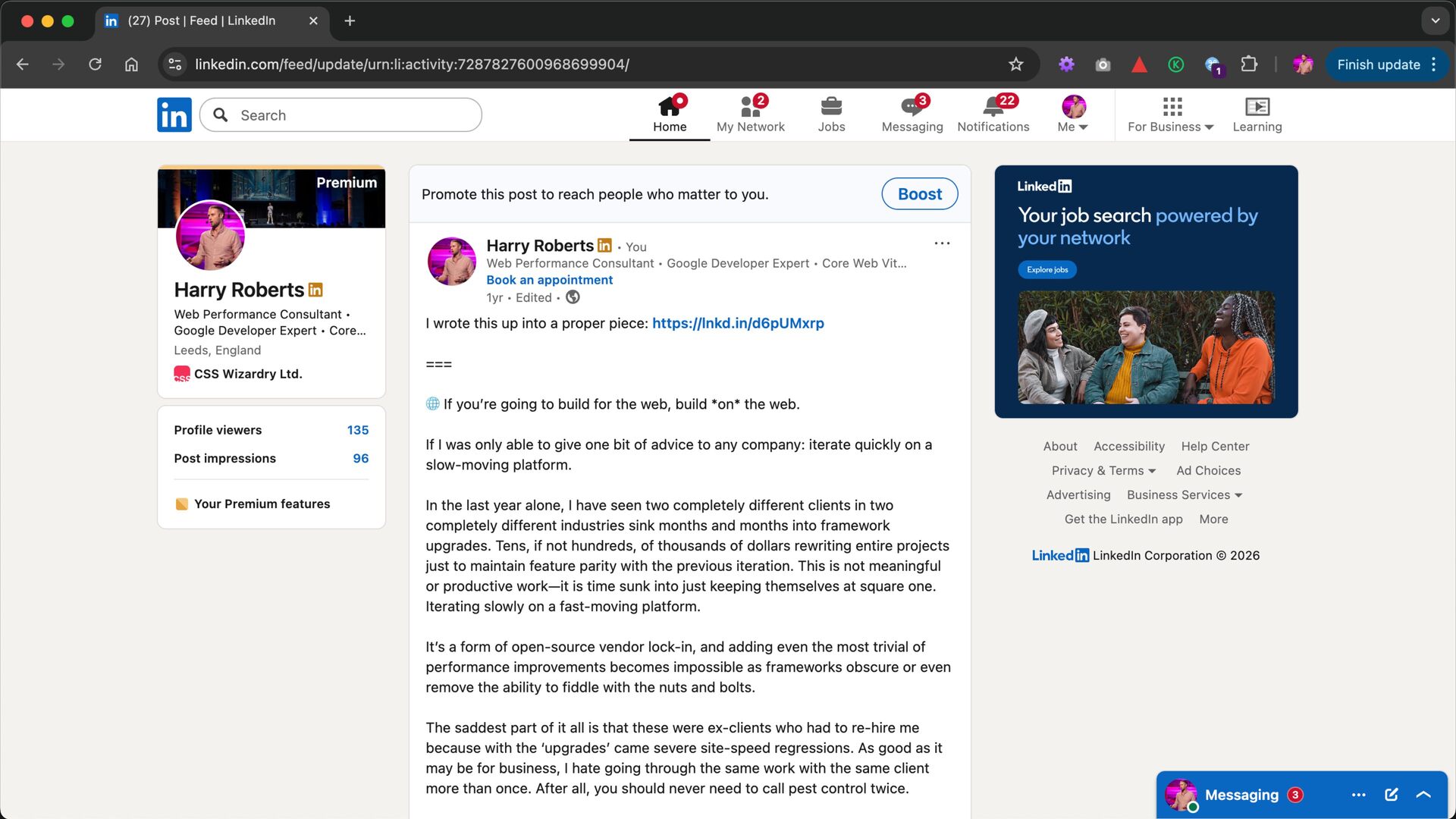Expand Privacy & Terms footer dropdown

1103,471
